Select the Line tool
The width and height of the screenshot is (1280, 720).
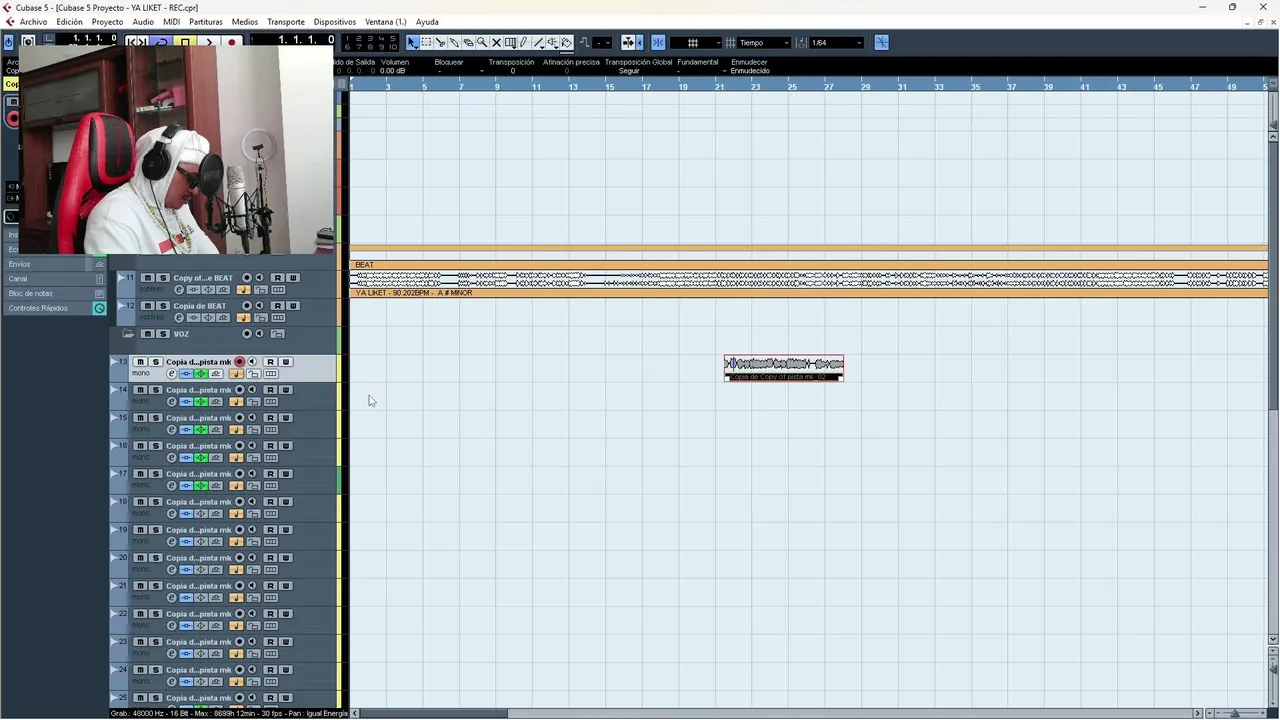[x=539, y=42]
